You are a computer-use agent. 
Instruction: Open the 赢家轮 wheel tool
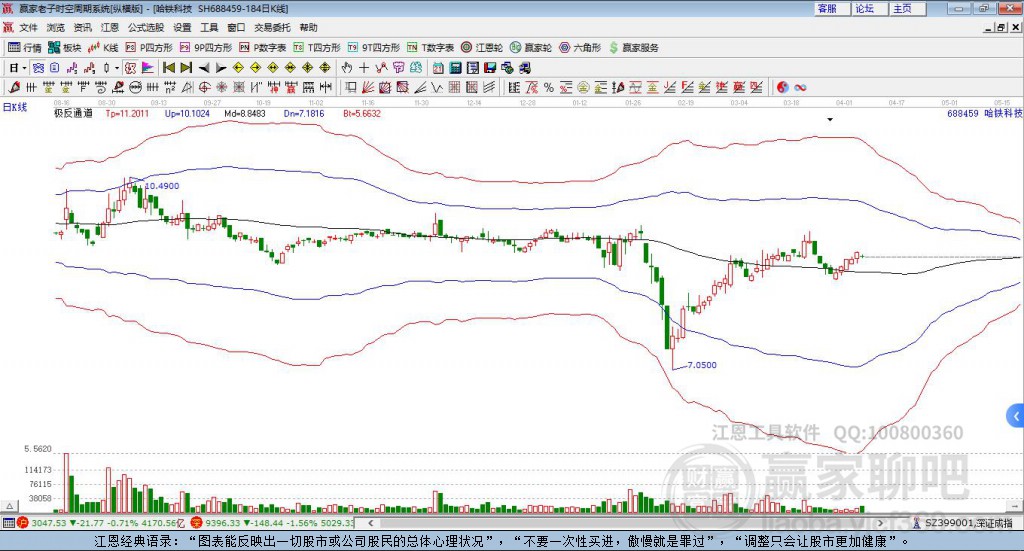tap(531, 48)
